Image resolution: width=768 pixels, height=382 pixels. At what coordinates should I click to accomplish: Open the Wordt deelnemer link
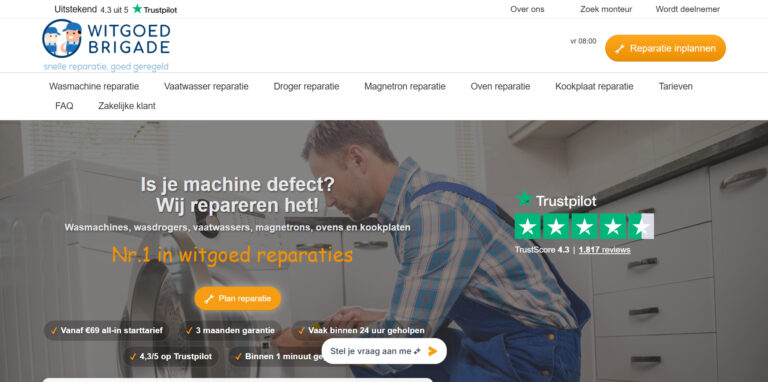(x=688, y=9)
